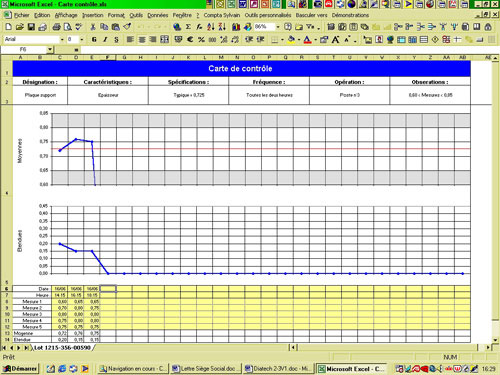
Task: Toggle left text alignment
Action: (x=130, y=40)
